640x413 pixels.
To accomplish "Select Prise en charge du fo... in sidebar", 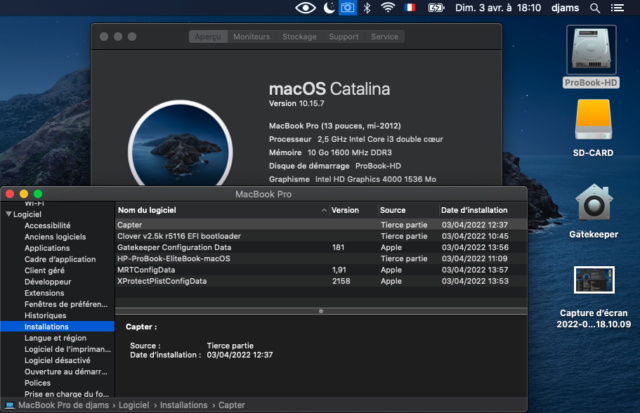I will click(x=67, y=394).
